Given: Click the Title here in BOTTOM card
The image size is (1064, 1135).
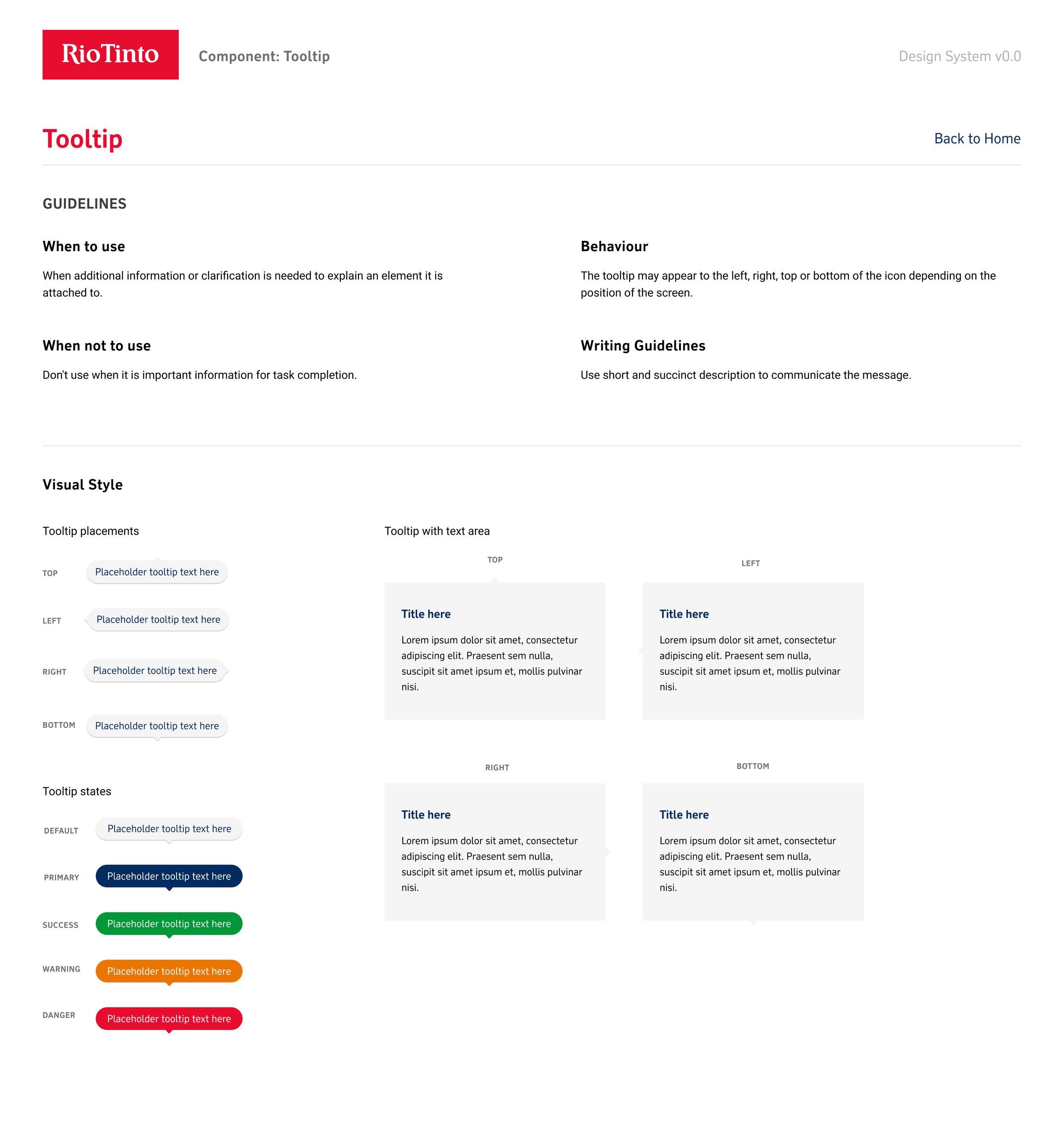Looking at the screenshot, I should 684,815.
